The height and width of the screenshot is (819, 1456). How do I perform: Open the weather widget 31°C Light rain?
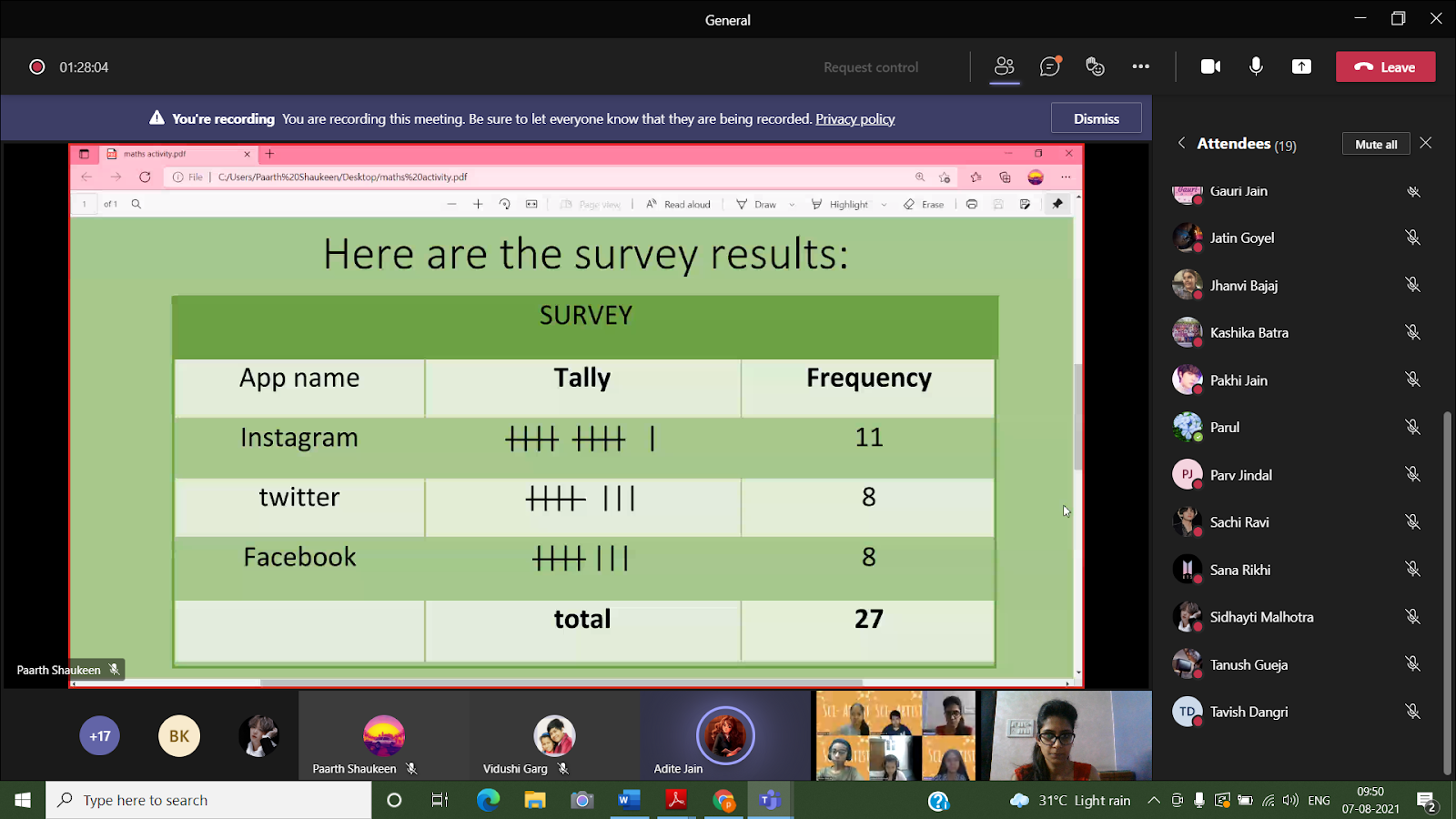point(1070,800)
